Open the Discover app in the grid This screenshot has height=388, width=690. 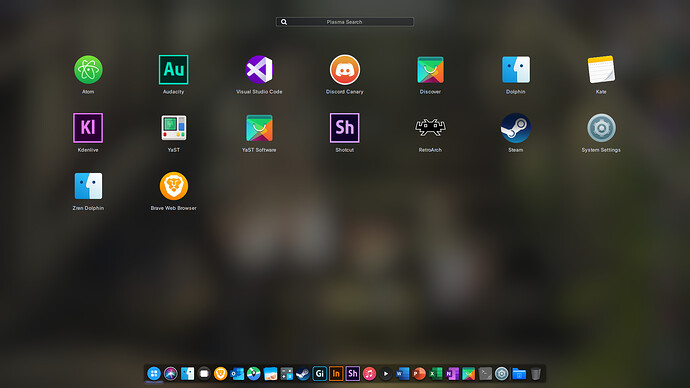[430, 70]
